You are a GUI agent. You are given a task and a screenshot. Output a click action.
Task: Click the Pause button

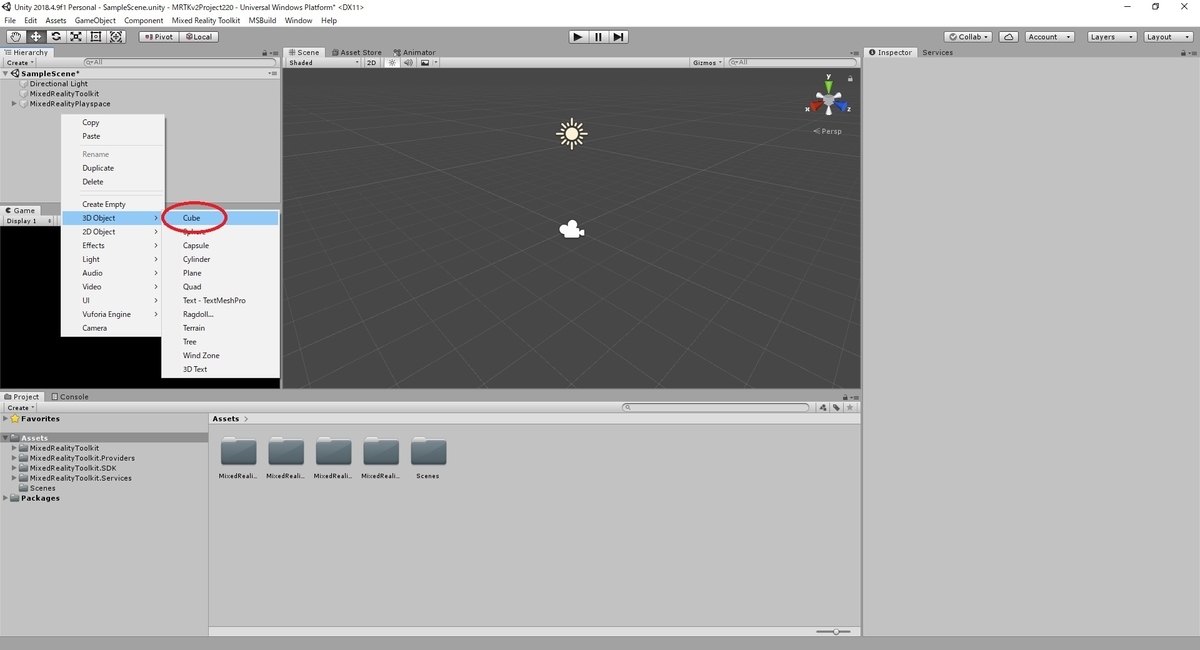598,37
